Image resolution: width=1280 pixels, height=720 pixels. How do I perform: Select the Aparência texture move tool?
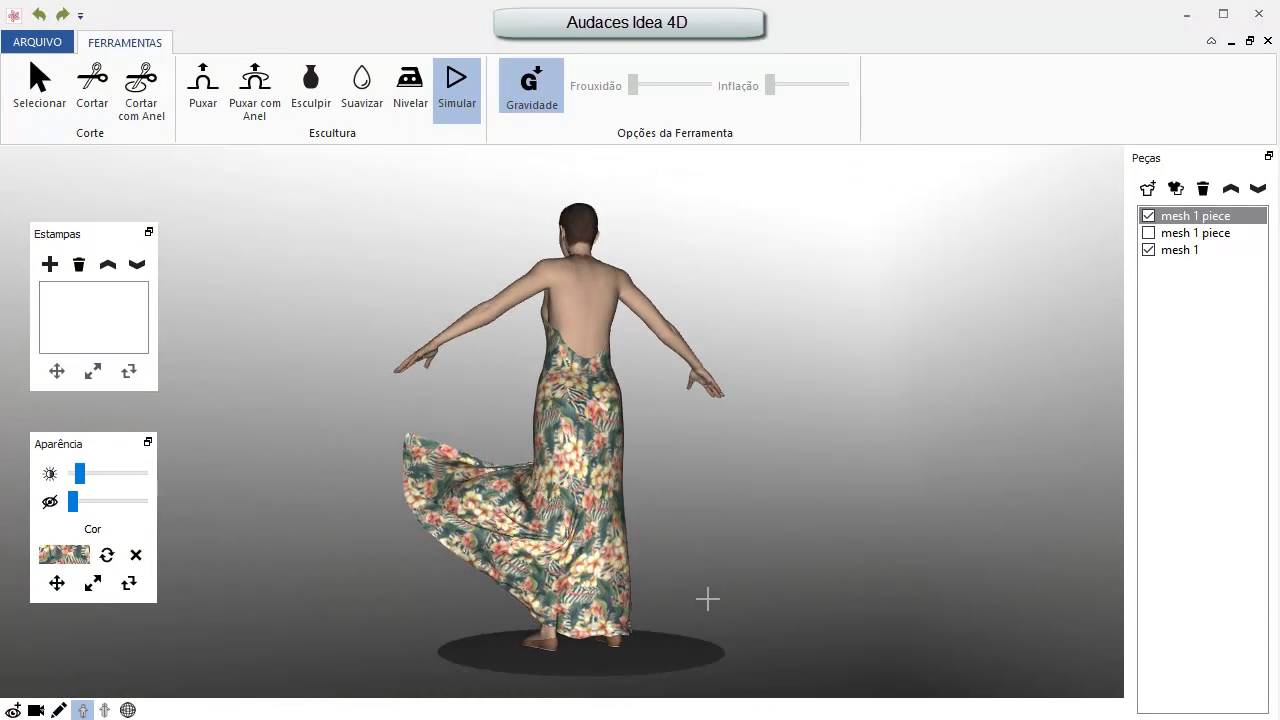tap(57, 583)
